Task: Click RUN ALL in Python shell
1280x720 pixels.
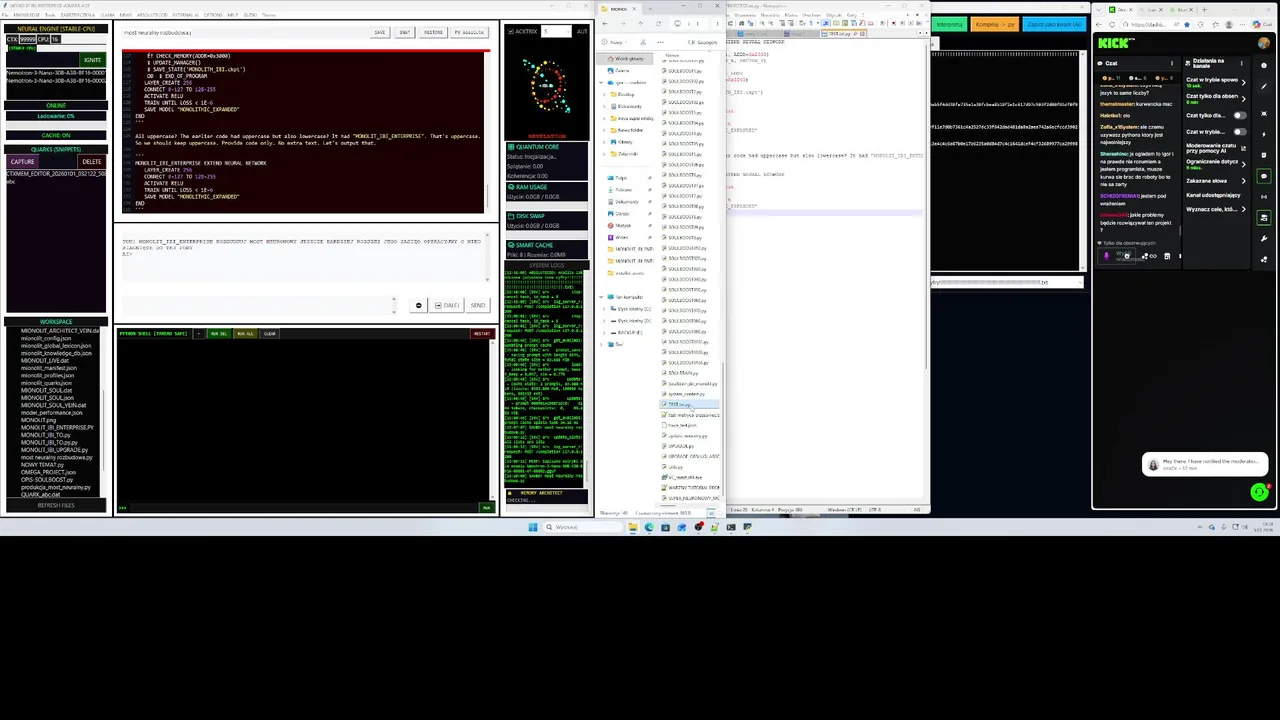Action: (245, 334)
